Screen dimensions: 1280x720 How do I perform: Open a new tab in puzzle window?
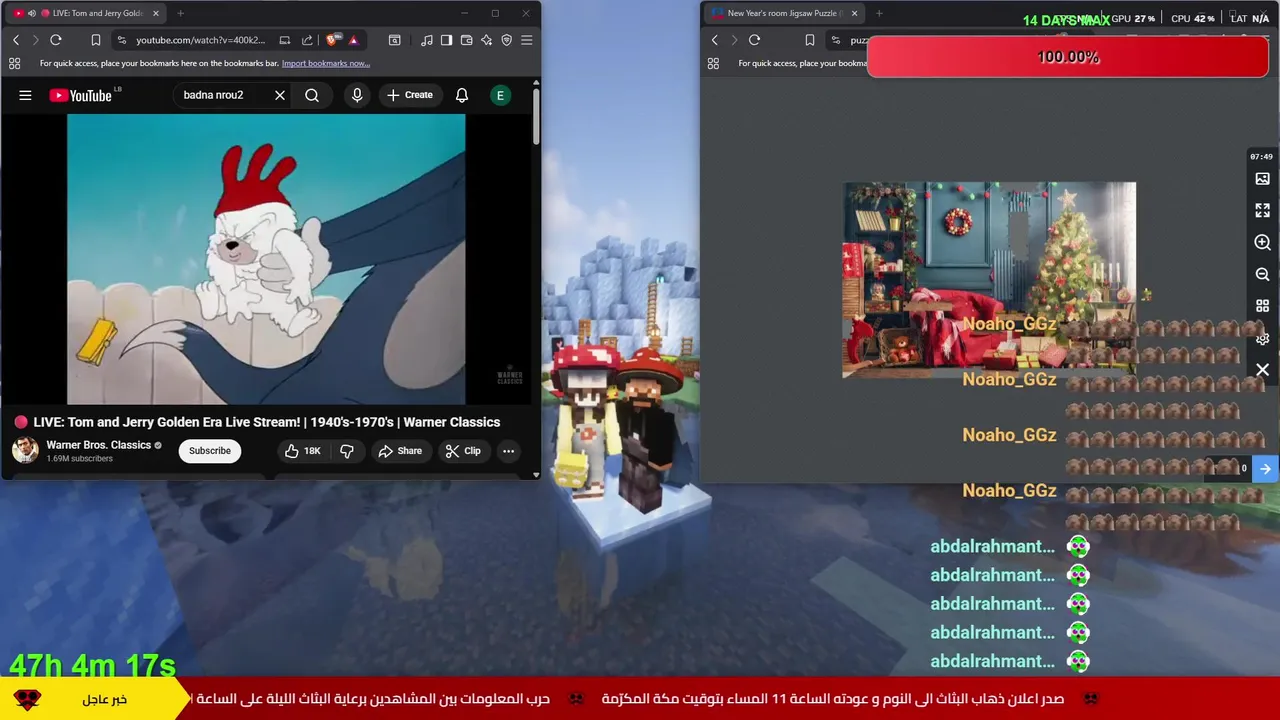click(879, 13)
